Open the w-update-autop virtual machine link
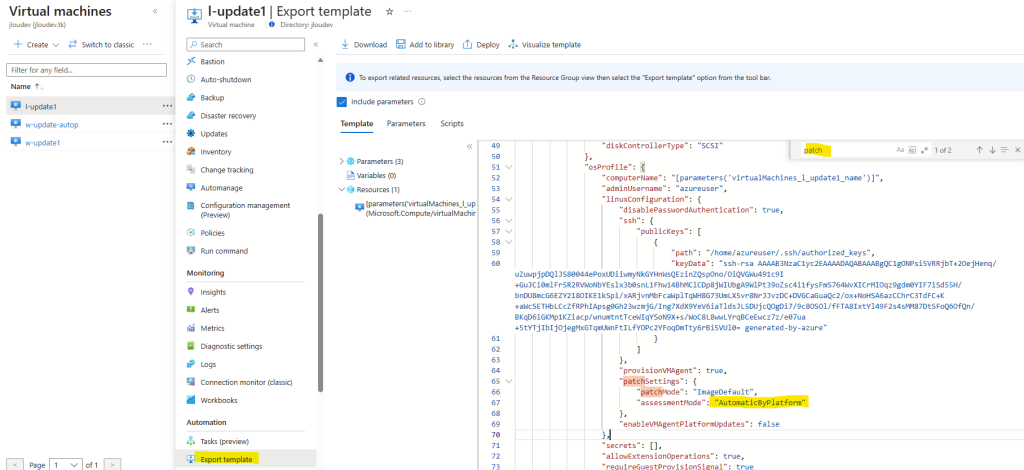The image size is (1024, 470). [52, 124]
